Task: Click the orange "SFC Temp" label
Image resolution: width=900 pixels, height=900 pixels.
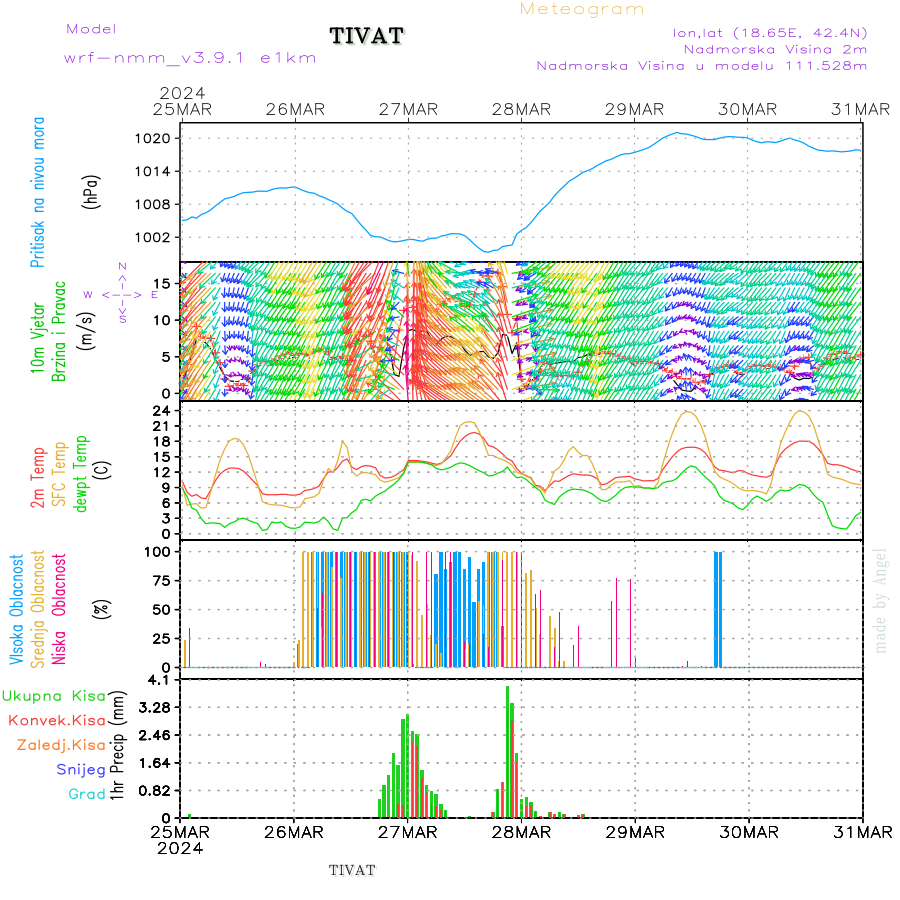Action: click(59, 474)
